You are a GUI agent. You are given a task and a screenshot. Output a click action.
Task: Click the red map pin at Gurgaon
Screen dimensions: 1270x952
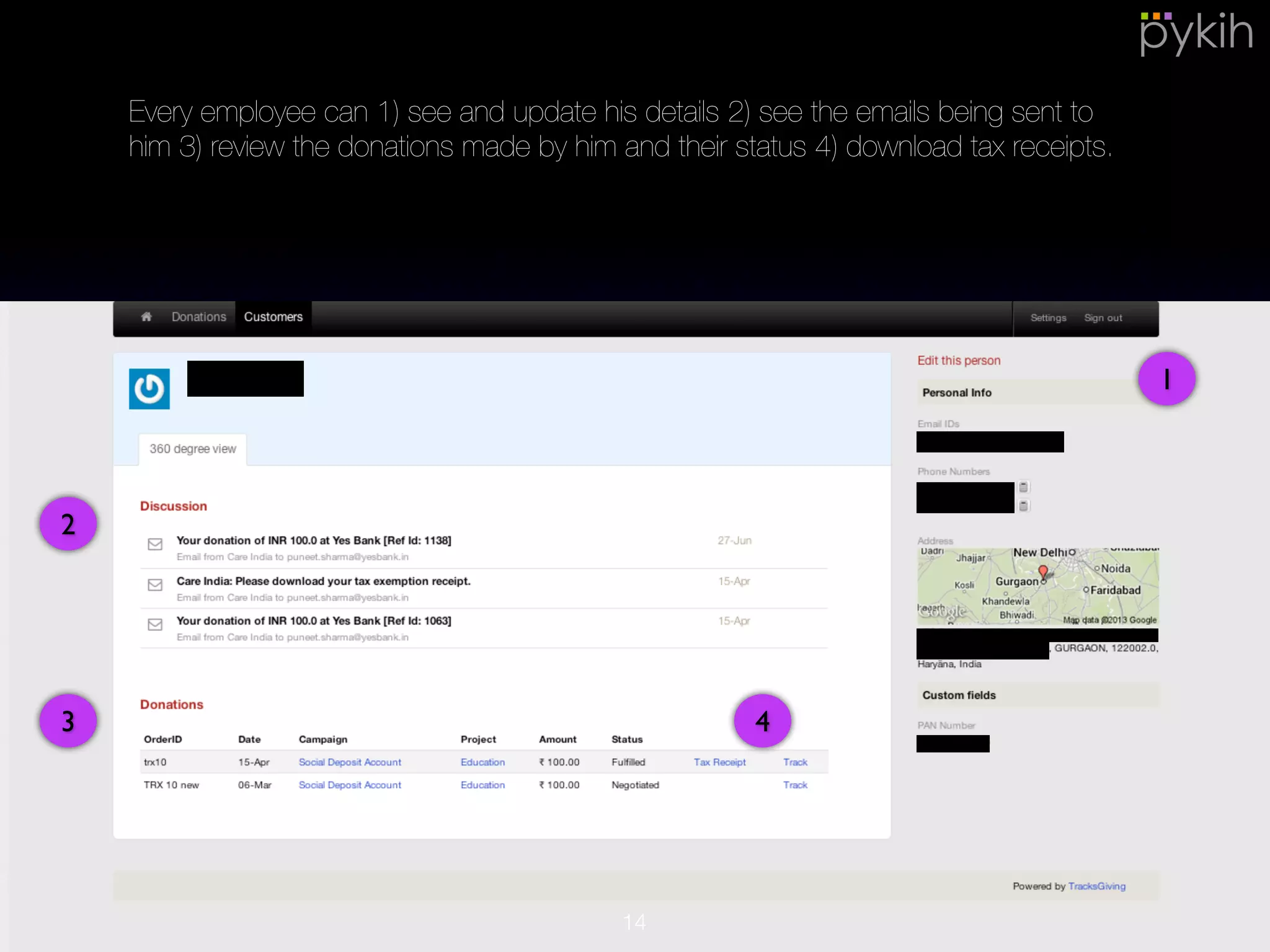(x=1043, y=572)
